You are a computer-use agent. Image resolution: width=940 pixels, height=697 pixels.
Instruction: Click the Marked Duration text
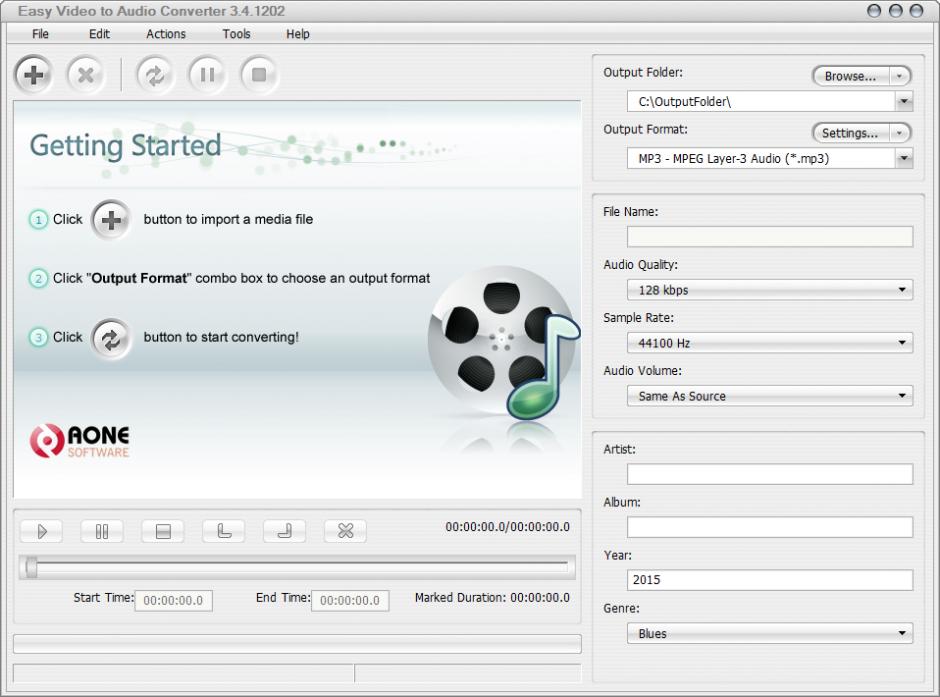(492, 598)
